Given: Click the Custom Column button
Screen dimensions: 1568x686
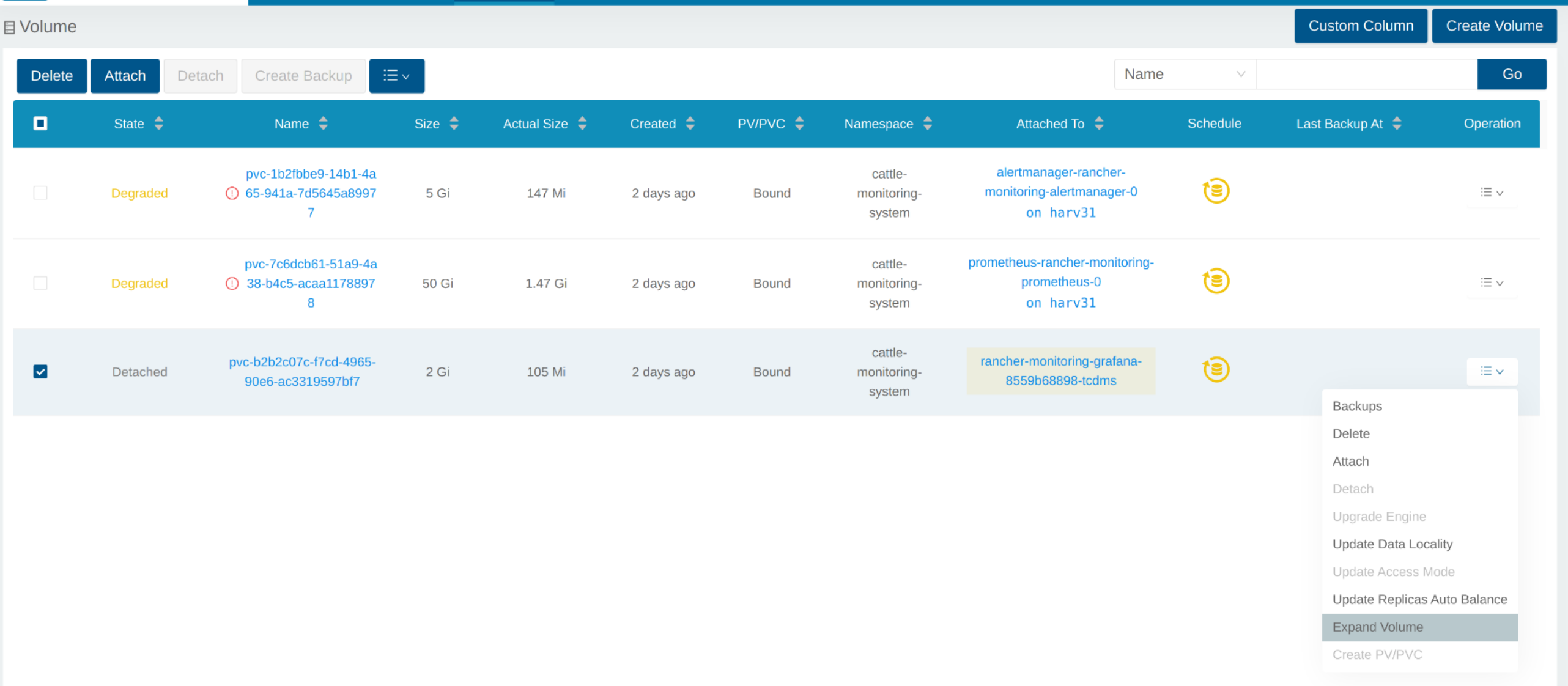Looking at the screenshot, I should click(1360, 26).
